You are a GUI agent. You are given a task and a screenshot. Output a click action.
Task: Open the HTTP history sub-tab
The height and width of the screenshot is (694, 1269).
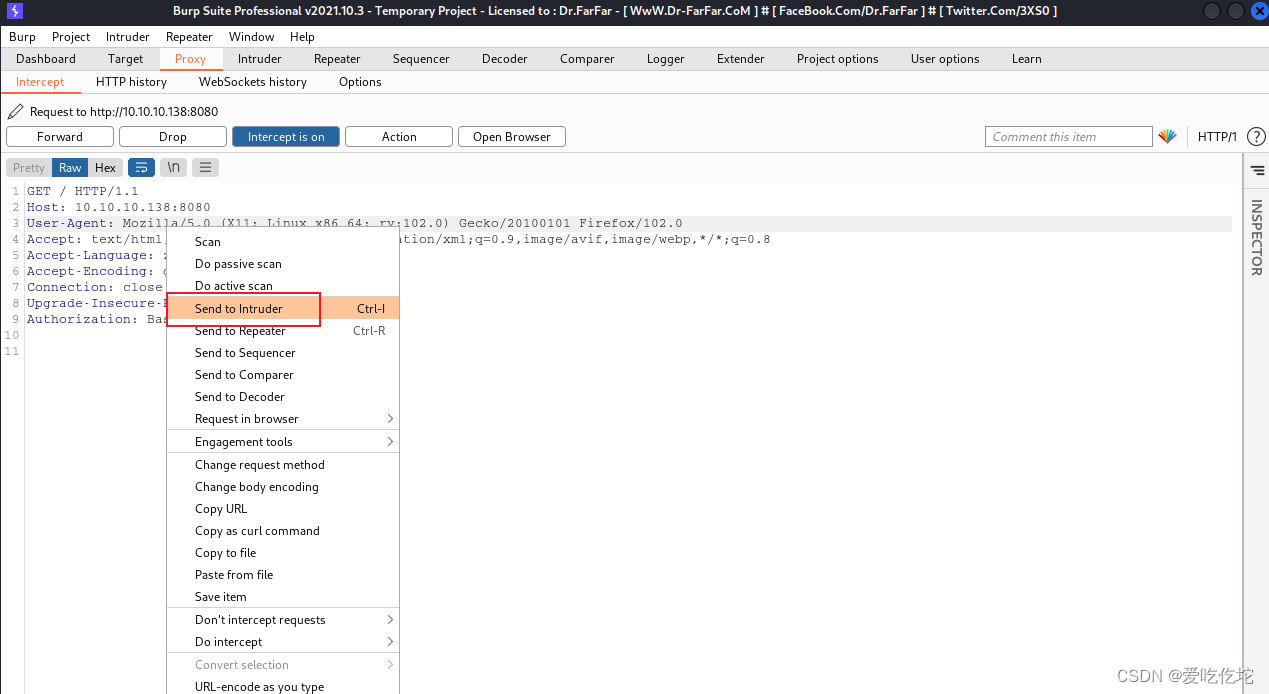pos(131,82)
